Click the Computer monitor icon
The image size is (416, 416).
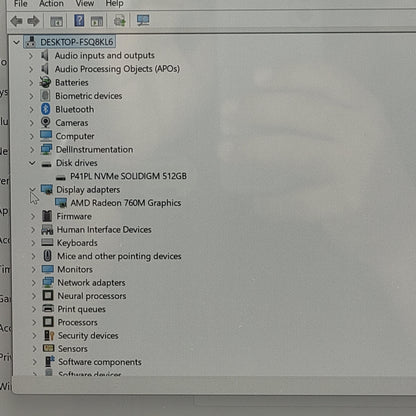[x=46, y=136]
